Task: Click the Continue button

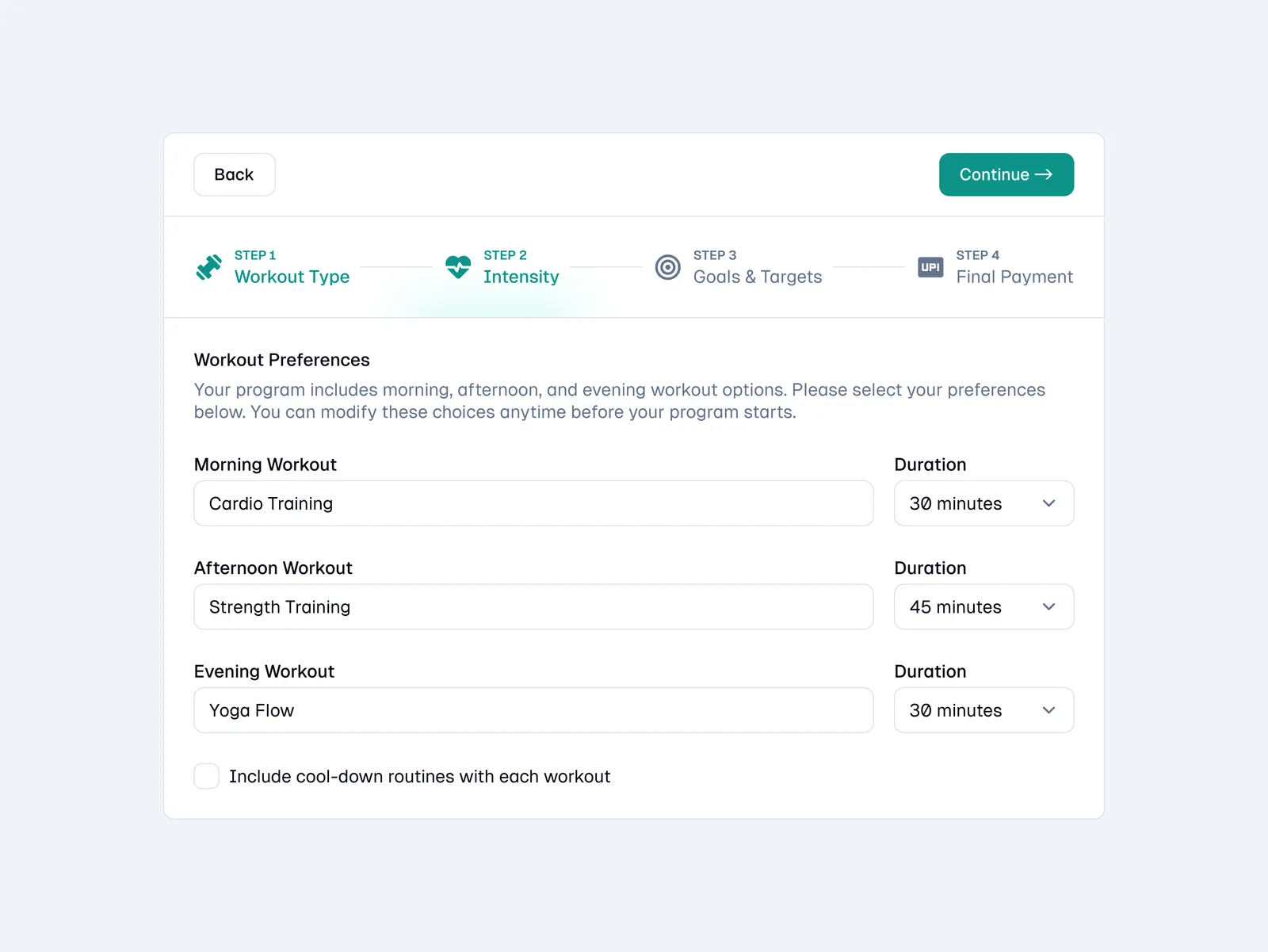Action: (1006, 174)
